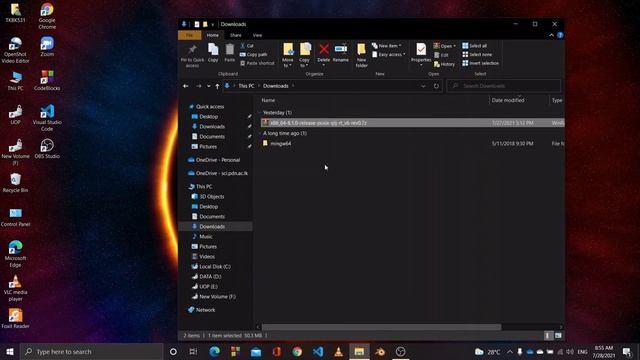Viewport: 640px width, 360px height.
Task: Open the recent locations dropdown
Action: click(x=209, y=86)
